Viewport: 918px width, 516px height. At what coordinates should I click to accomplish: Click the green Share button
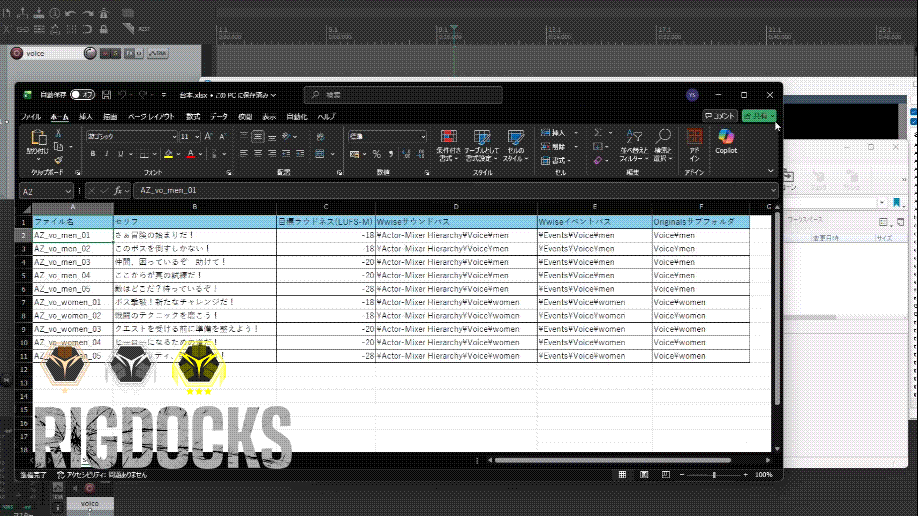(759, 116)
